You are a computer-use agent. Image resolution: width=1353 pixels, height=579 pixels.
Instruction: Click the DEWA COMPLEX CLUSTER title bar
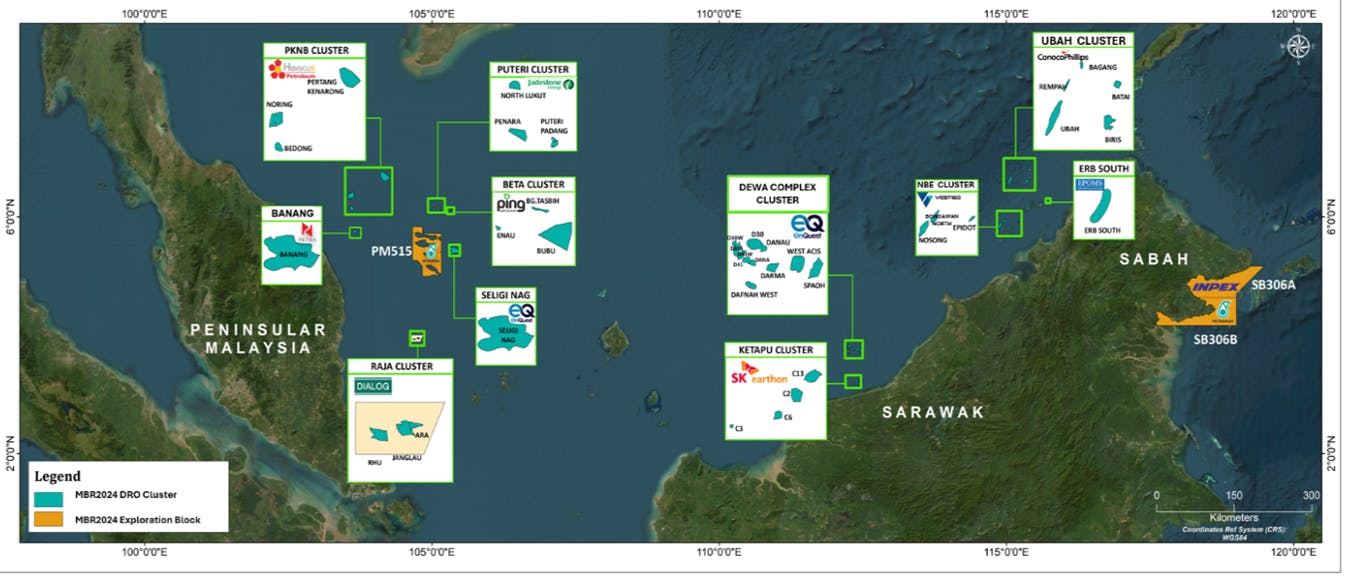coord(779,190)
